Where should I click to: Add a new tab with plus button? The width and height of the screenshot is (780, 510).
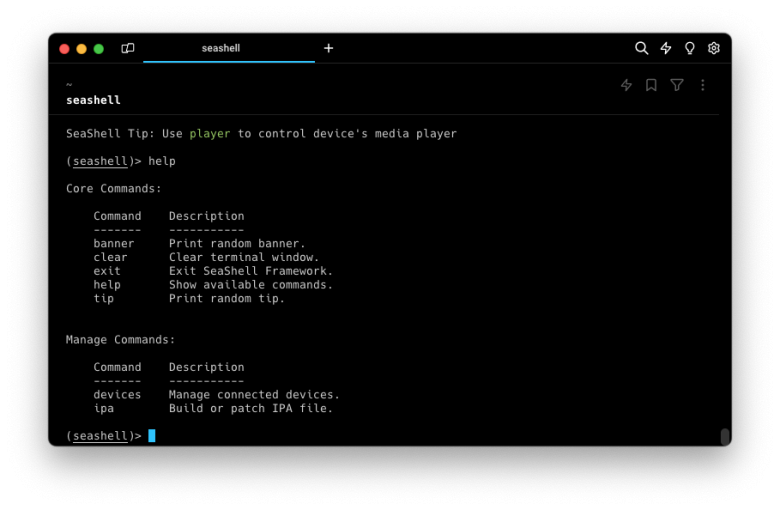tap(328, 48)
